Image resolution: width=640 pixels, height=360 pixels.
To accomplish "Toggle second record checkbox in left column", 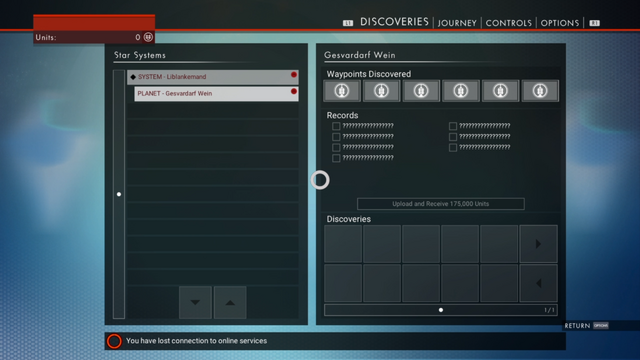I will coord(336,137).
